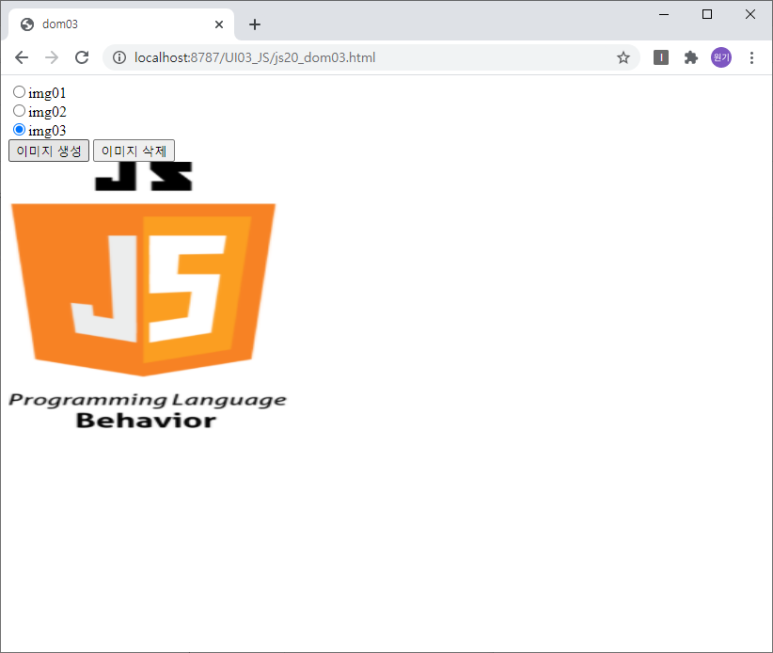Select the img01 radio button

pos(19,92)
